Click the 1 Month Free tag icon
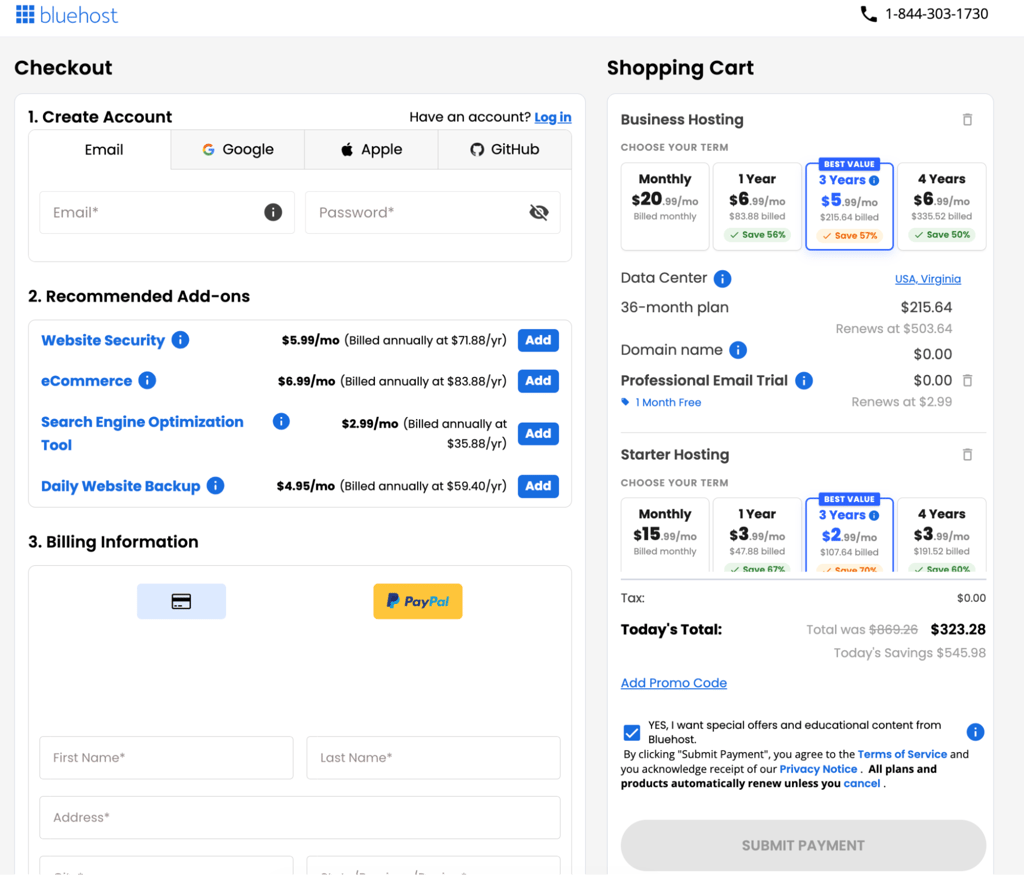 [625, 402]
